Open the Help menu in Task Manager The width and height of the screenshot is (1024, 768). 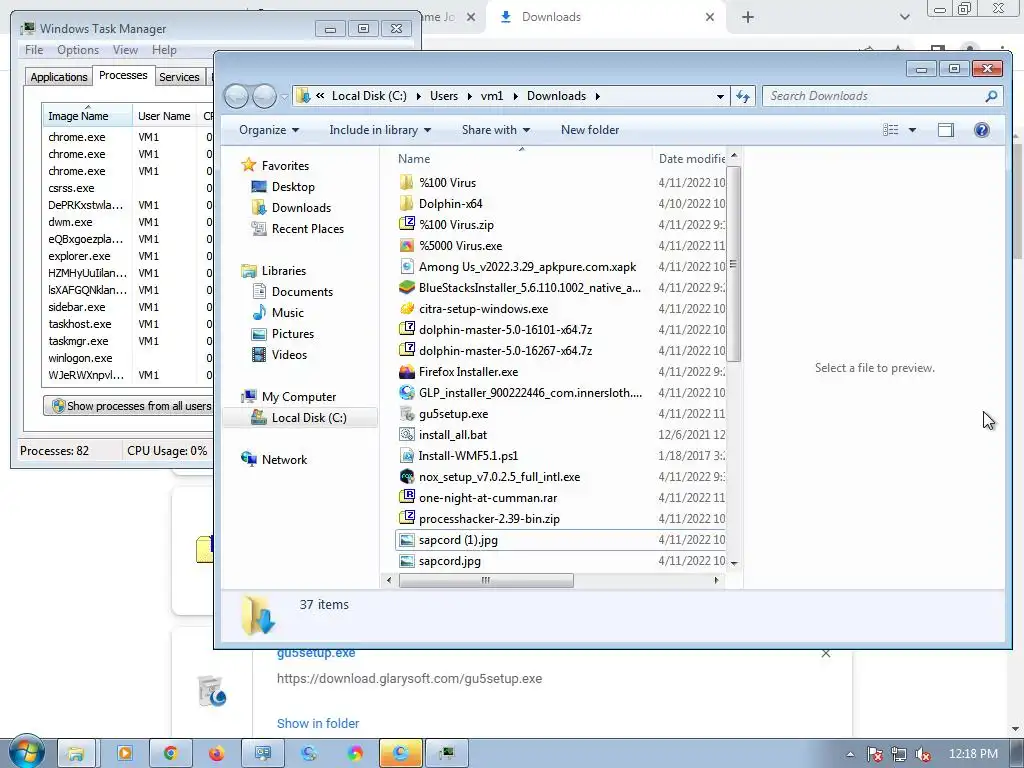point(164,50)
